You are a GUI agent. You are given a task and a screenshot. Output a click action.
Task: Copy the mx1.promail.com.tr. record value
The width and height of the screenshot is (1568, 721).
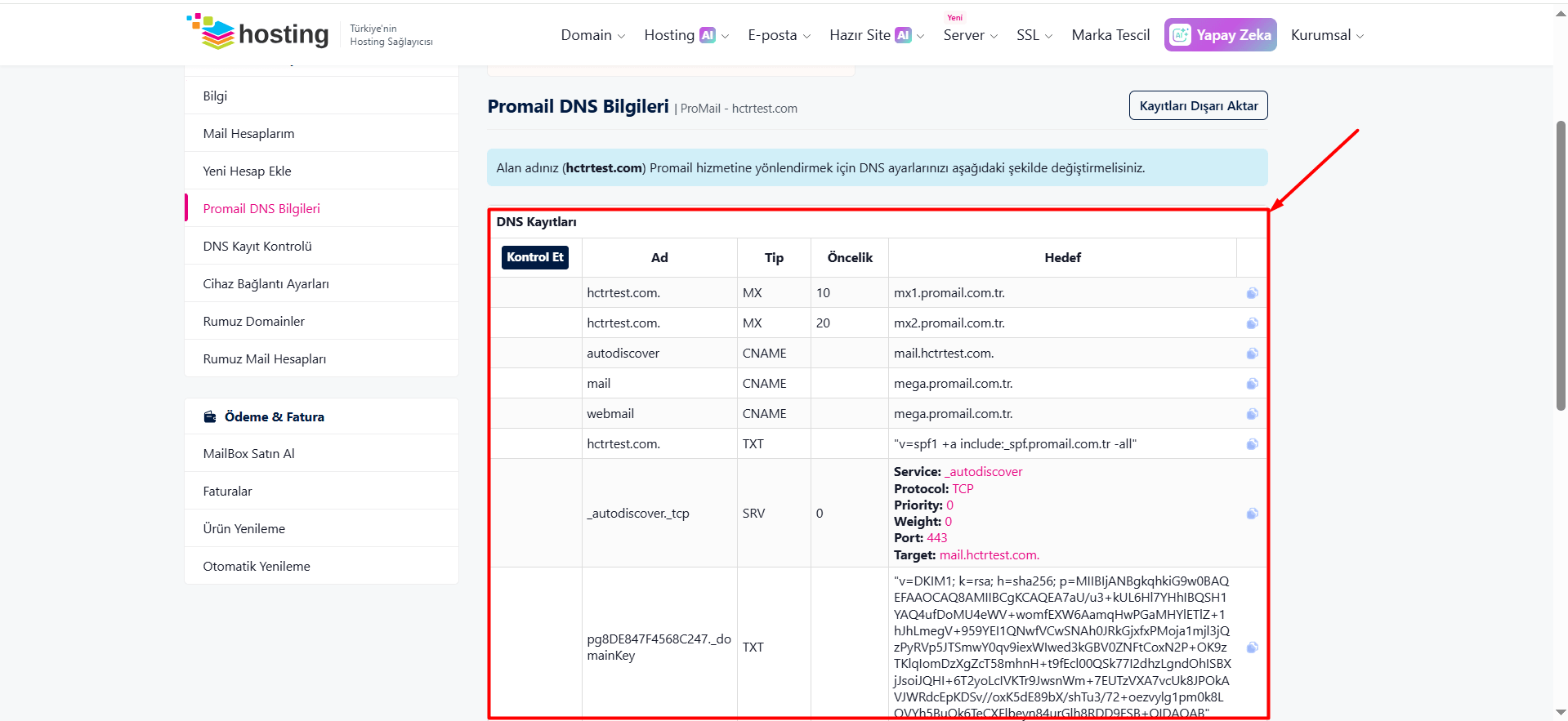point(1252,293)
